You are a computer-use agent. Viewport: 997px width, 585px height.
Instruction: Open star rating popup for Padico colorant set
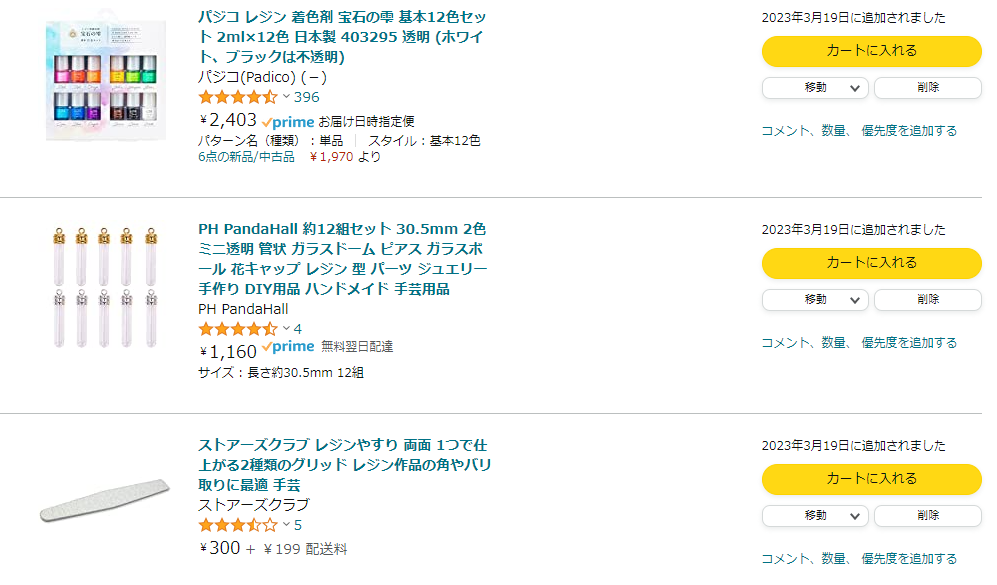pos(238,97)
